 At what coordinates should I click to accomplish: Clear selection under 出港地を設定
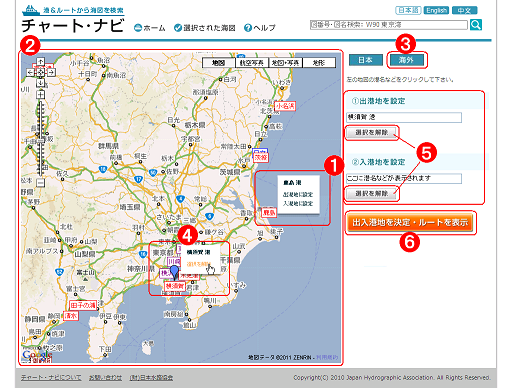click(372, 132)
